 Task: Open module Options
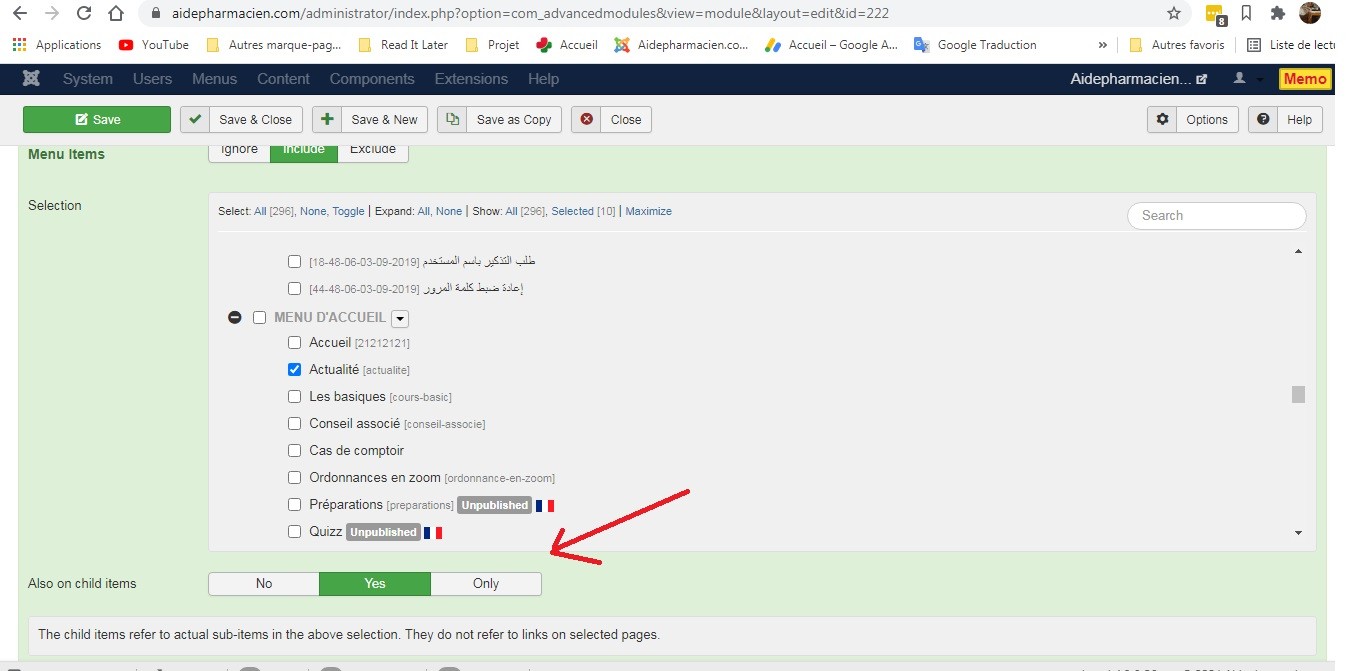tap(1193, 119)
